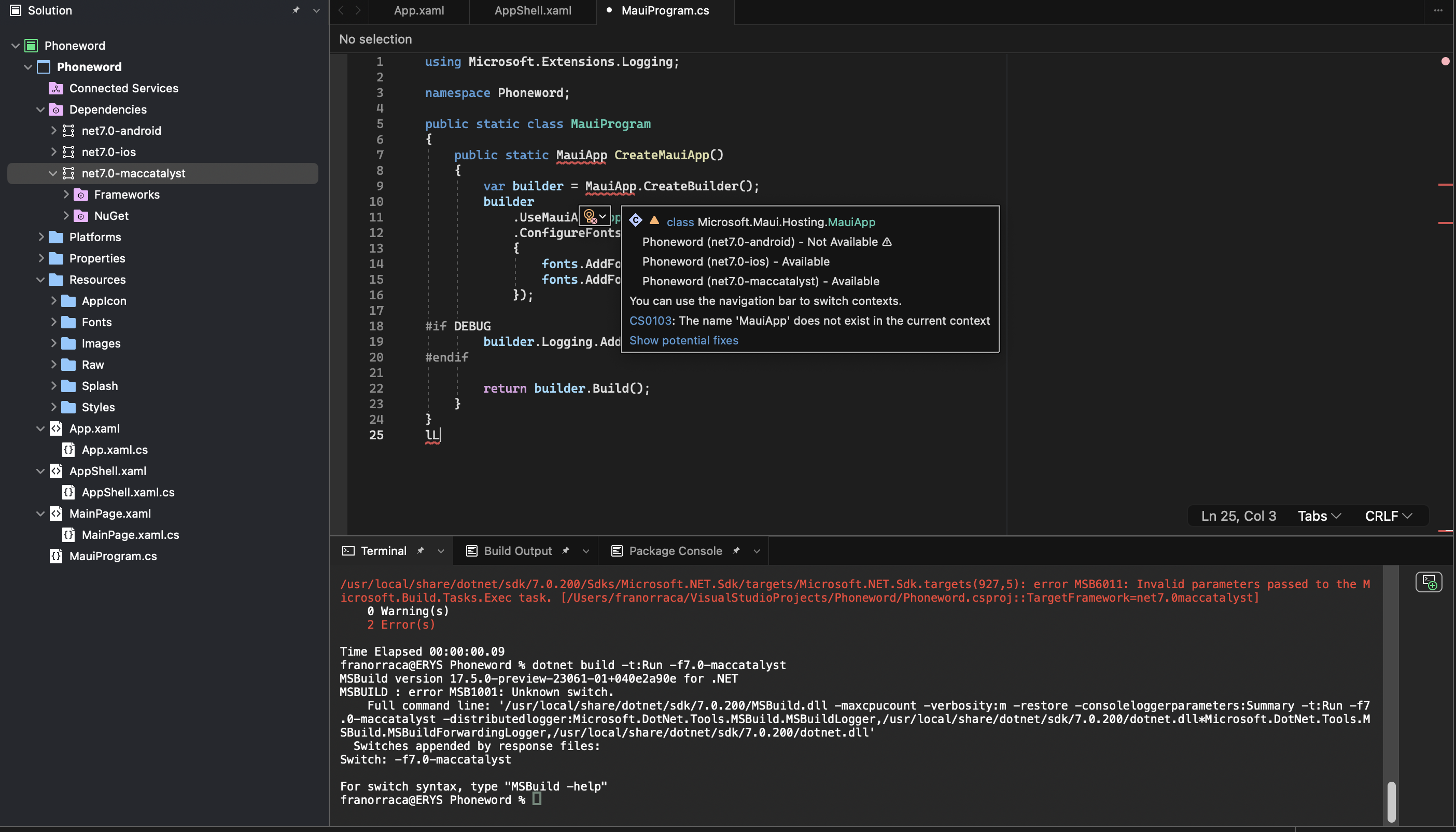Click the MauiProgram.cs file icon in tree
Screen dimensions: 1456x832
click(x=56, y=556)
